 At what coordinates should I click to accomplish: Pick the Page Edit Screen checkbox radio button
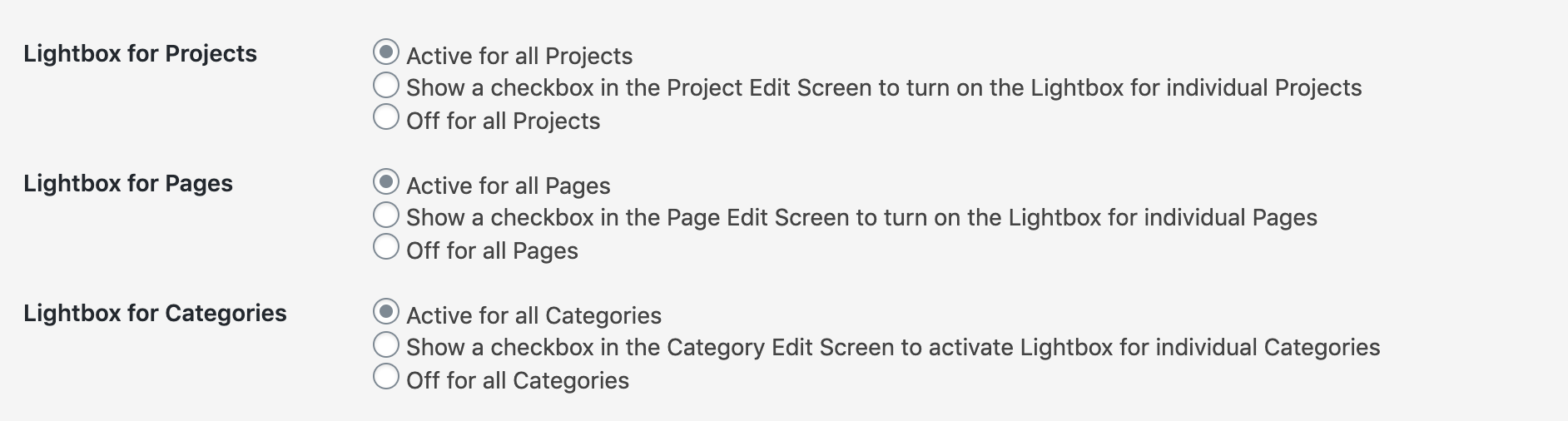click(x=385, y=215)
